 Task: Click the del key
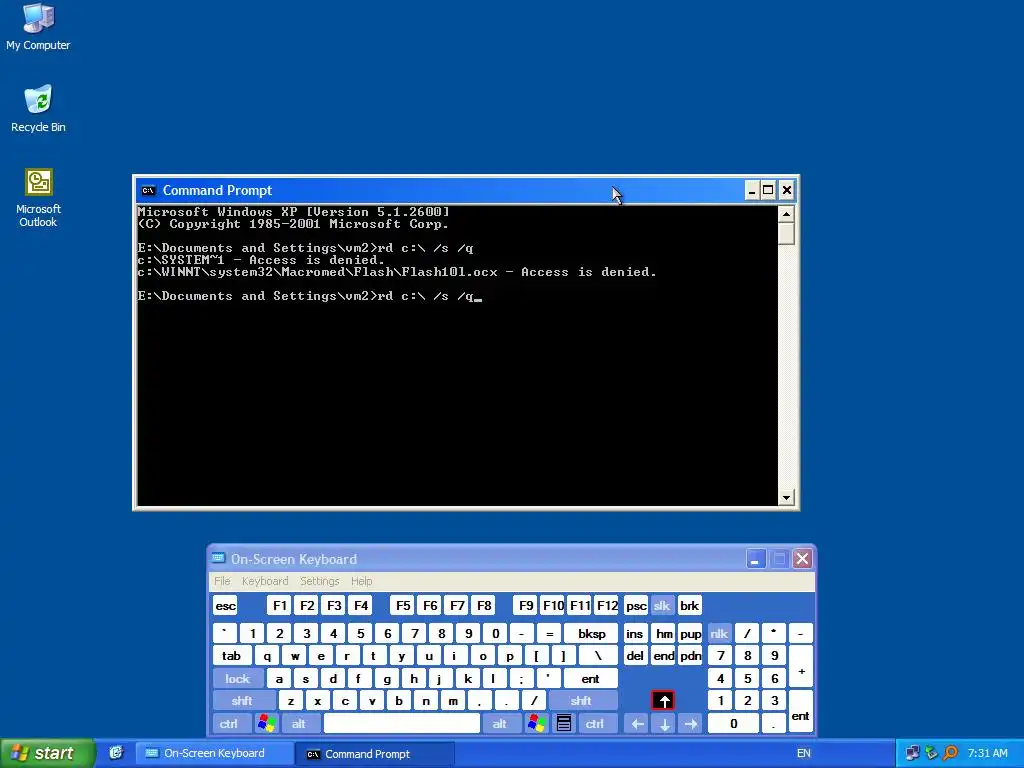635,656
